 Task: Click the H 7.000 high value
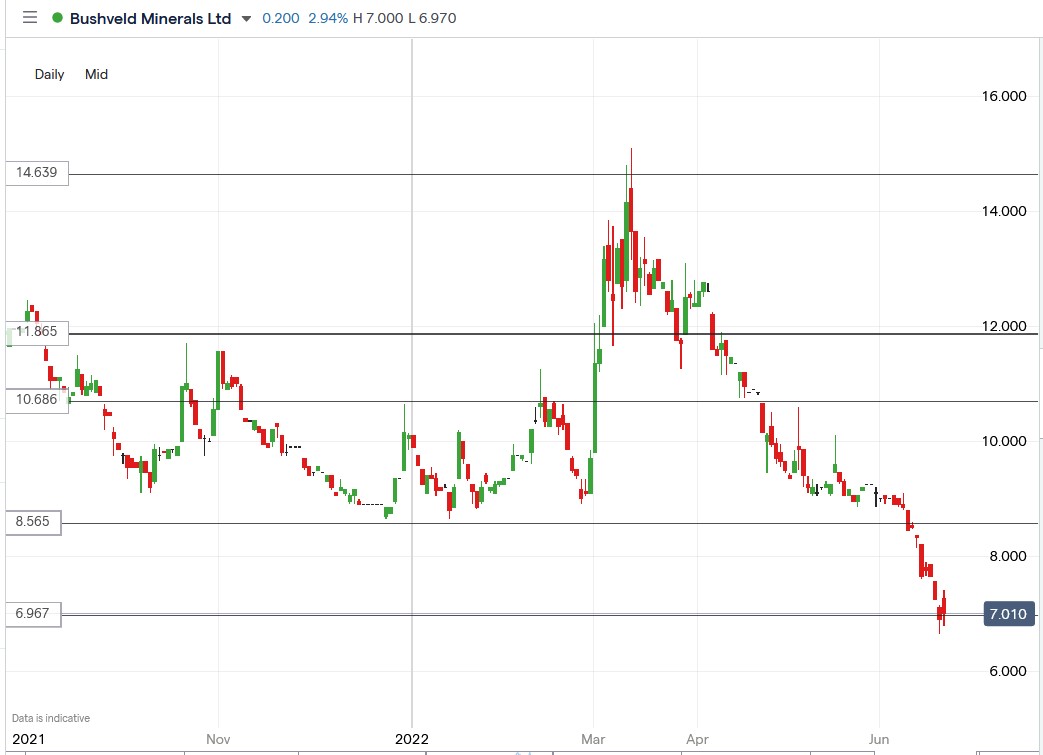pyautogui.click(x=378, y=19)
